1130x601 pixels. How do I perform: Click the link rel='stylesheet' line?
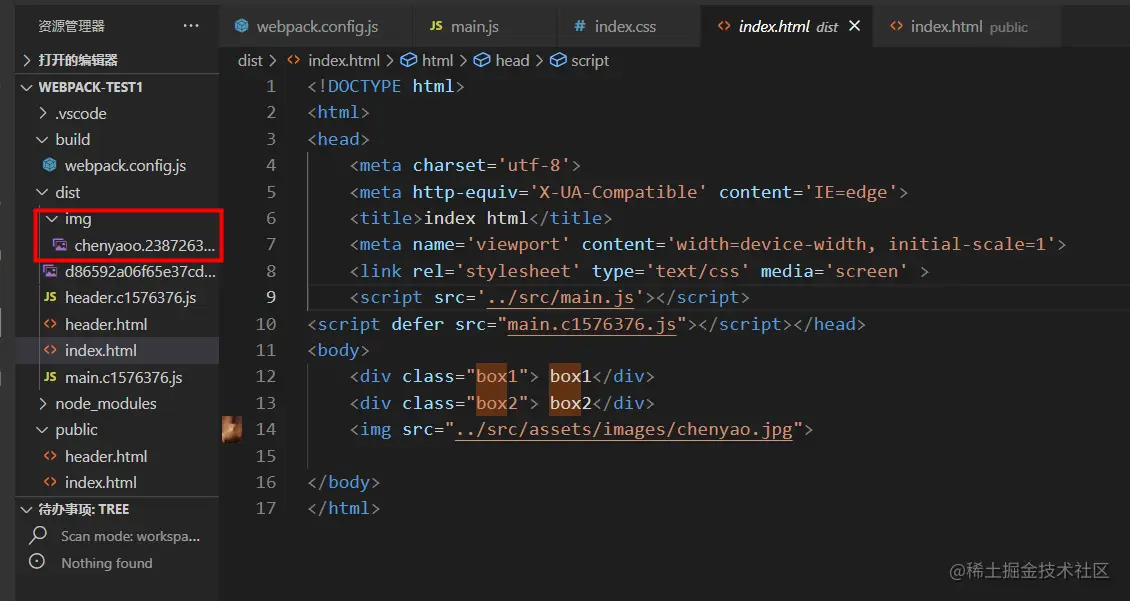click(640, 272)
